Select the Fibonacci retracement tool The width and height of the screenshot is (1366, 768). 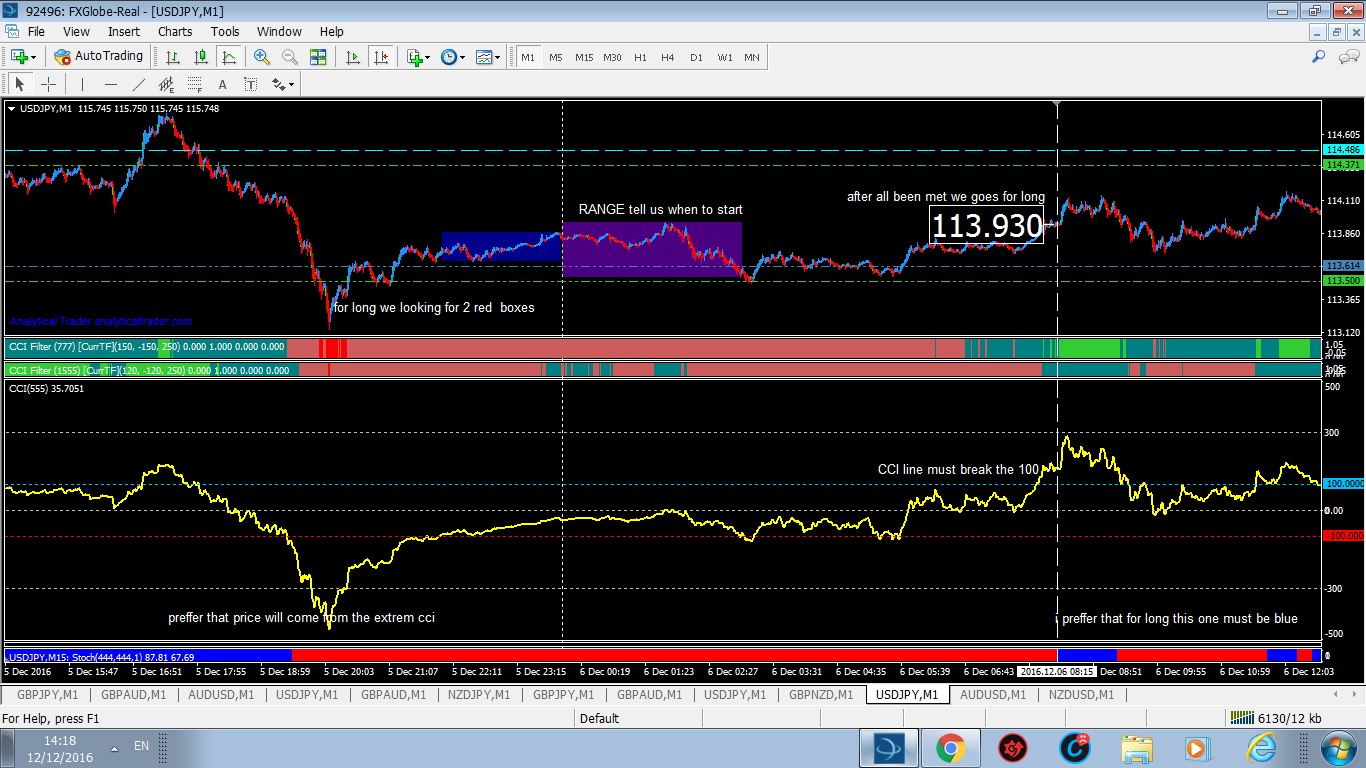point(194,84)
